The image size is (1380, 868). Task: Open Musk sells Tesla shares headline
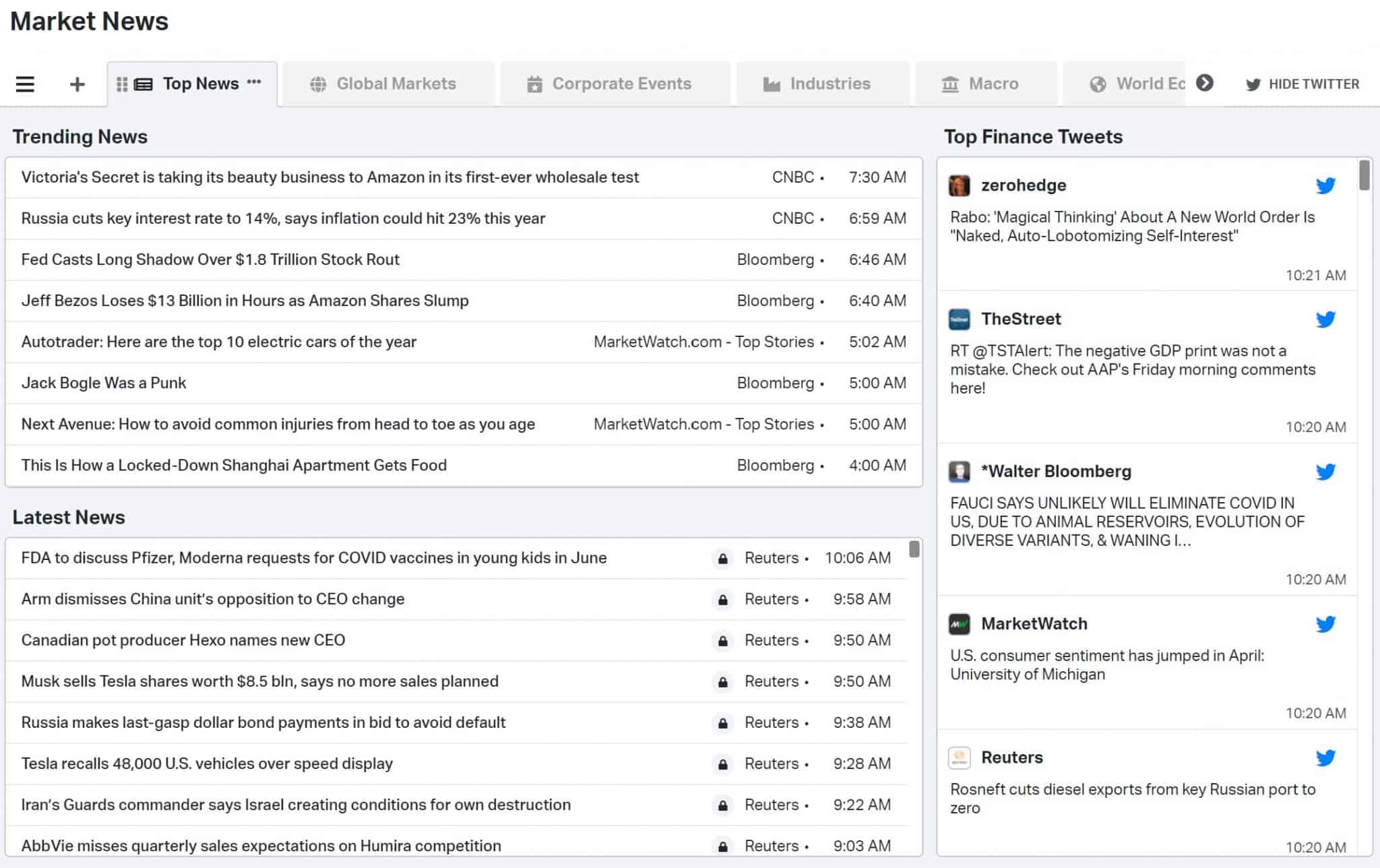[259, 681]
